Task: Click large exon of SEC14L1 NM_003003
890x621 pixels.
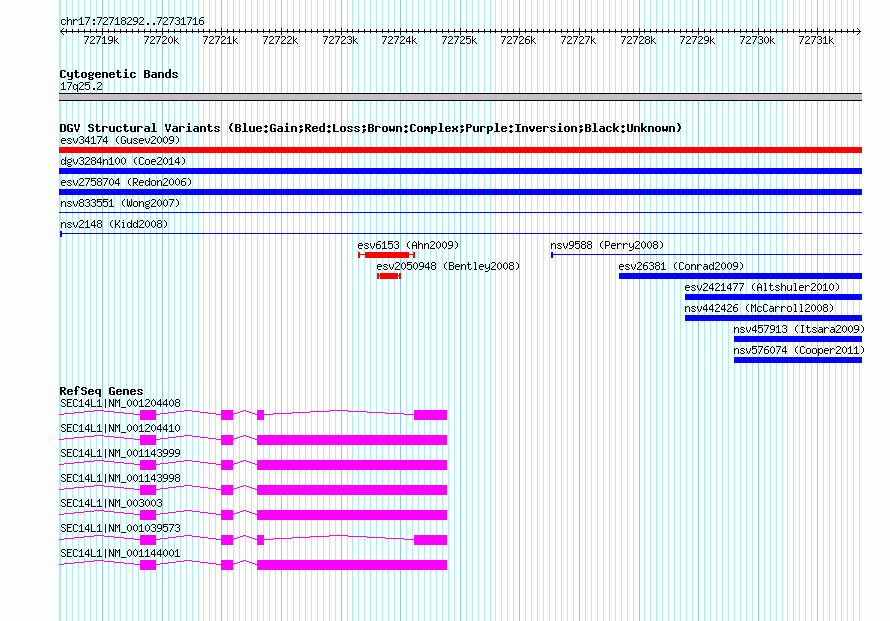Action: click(x=352, y=515)
